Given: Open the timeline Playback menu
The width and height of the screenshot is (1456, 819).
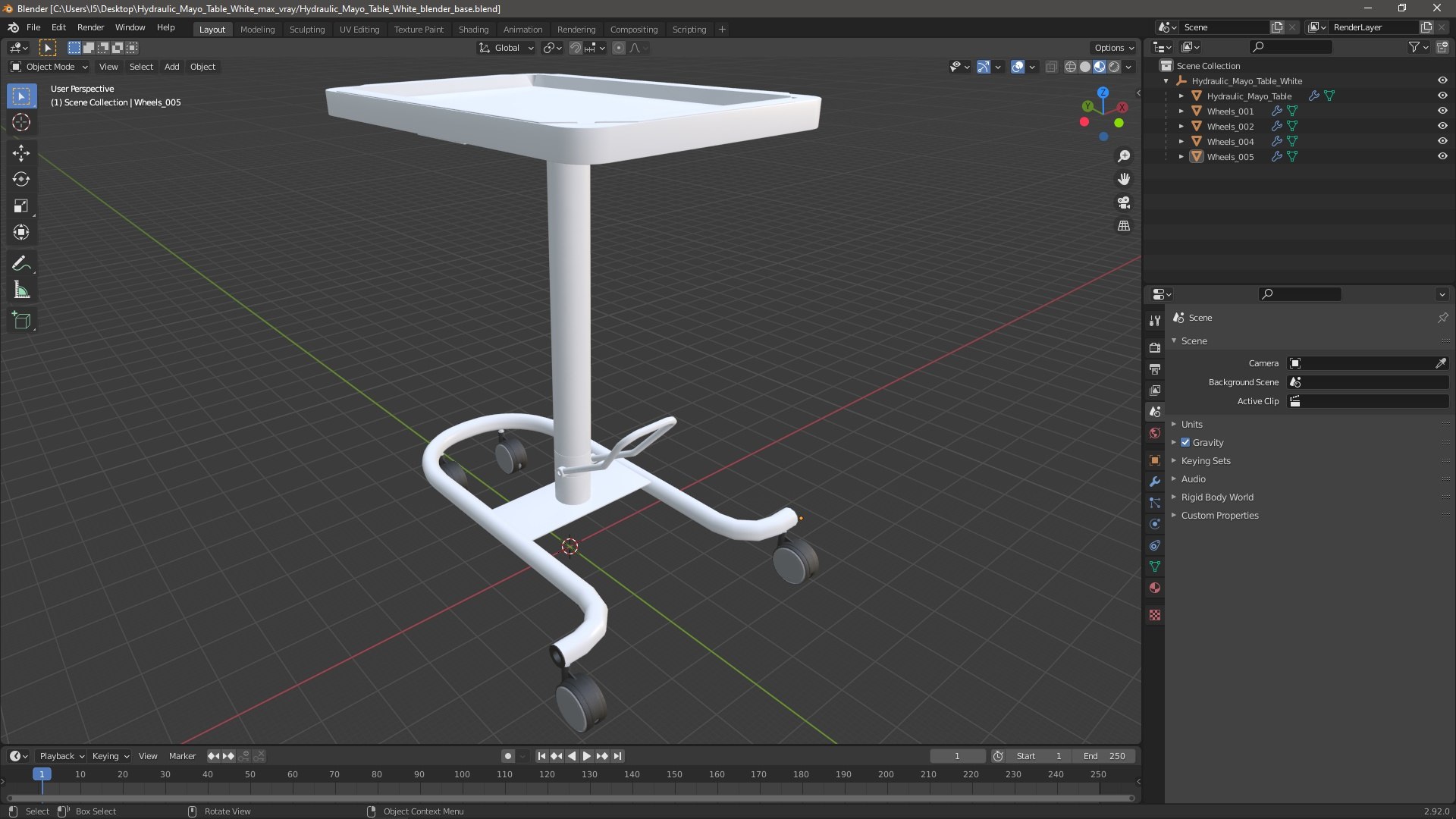Looking at the screenshot, I should click(61, 757).
